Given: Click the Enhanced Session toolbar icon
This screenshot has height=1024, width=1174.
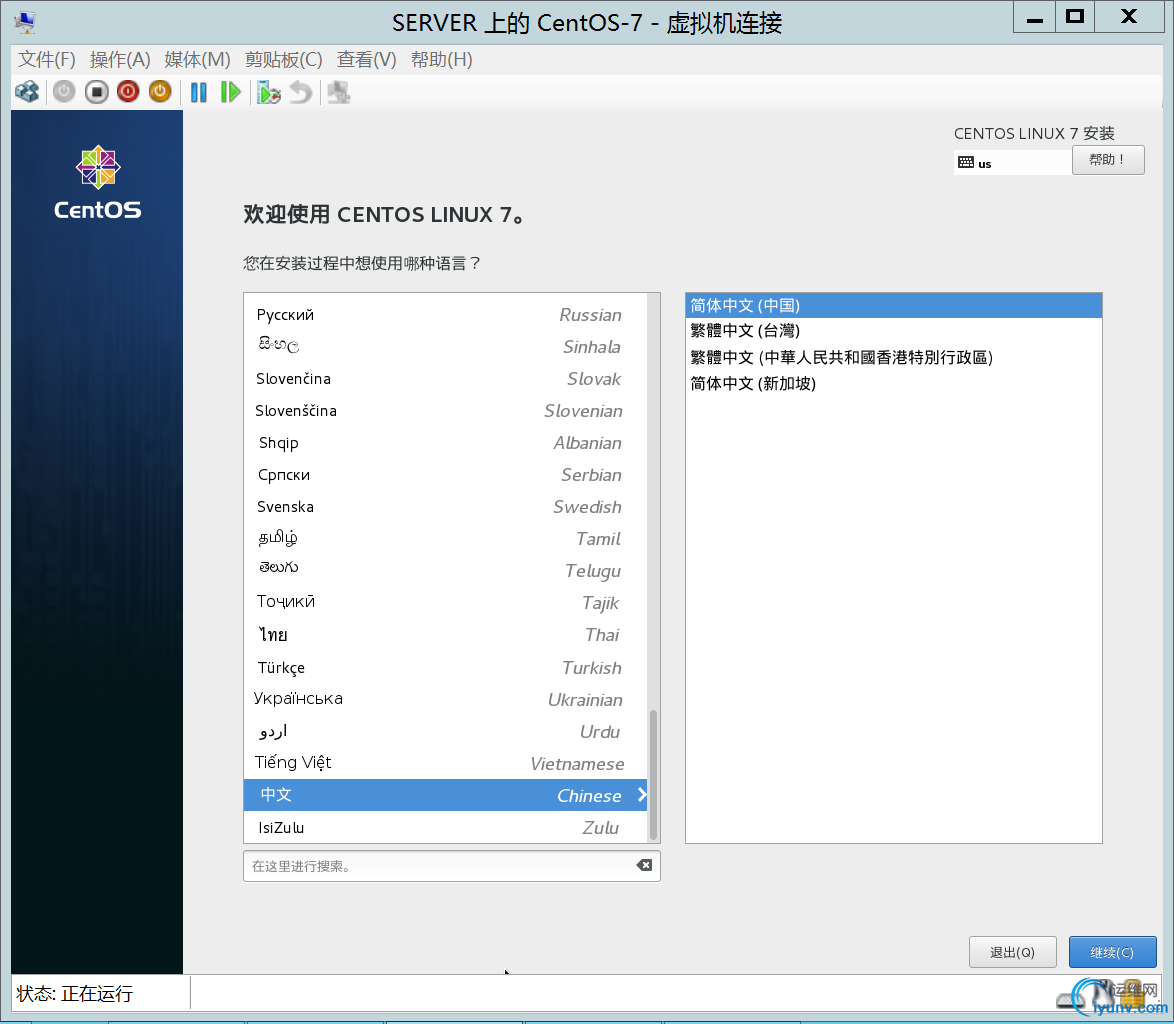Looking at the screenshot, I should tap(339, 92).
